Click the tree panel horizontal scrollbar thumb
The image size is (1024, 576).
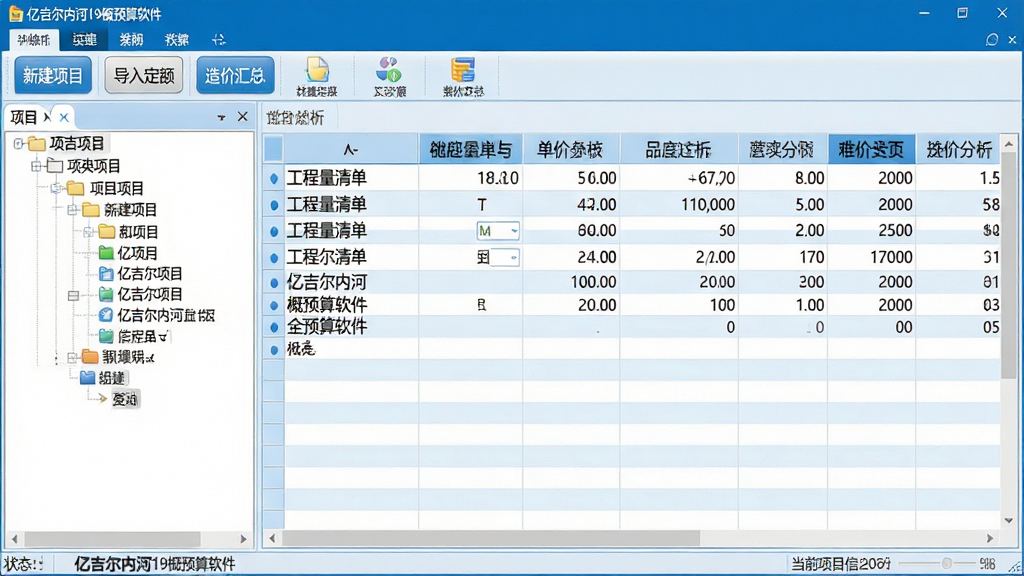point(112,539)
